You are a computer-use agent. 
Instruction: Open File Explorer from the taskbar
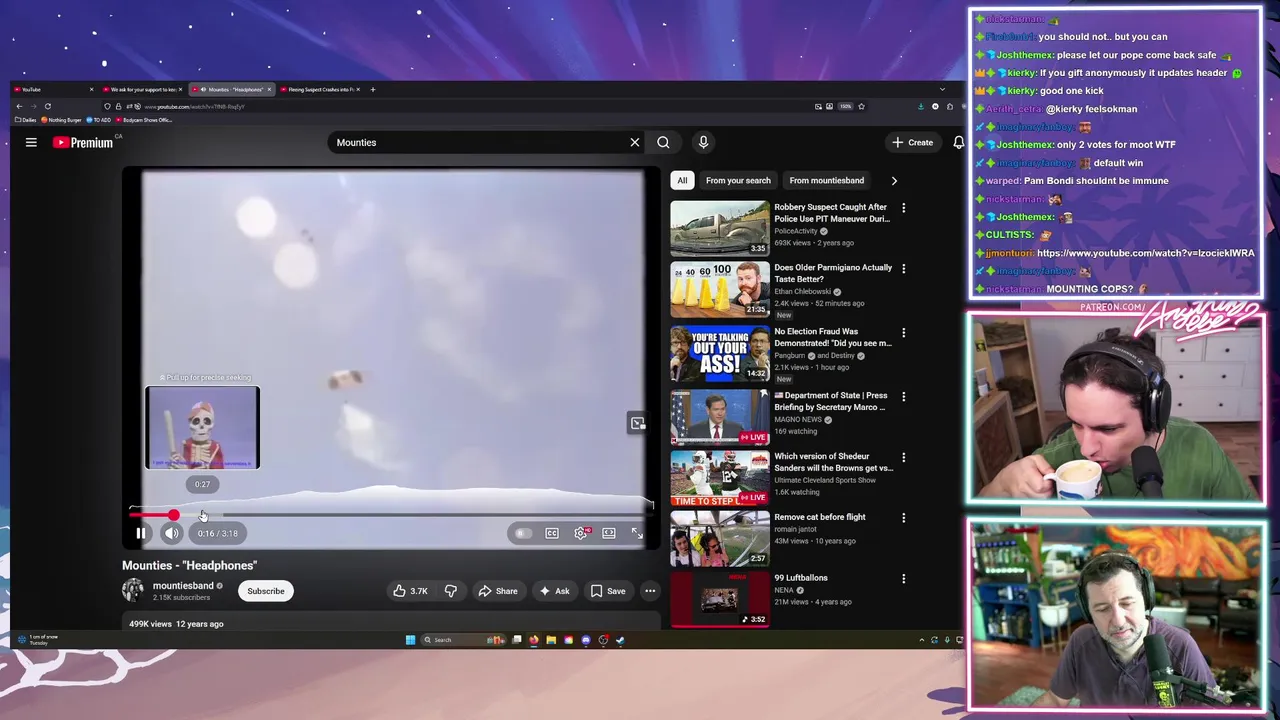point(551,640)
